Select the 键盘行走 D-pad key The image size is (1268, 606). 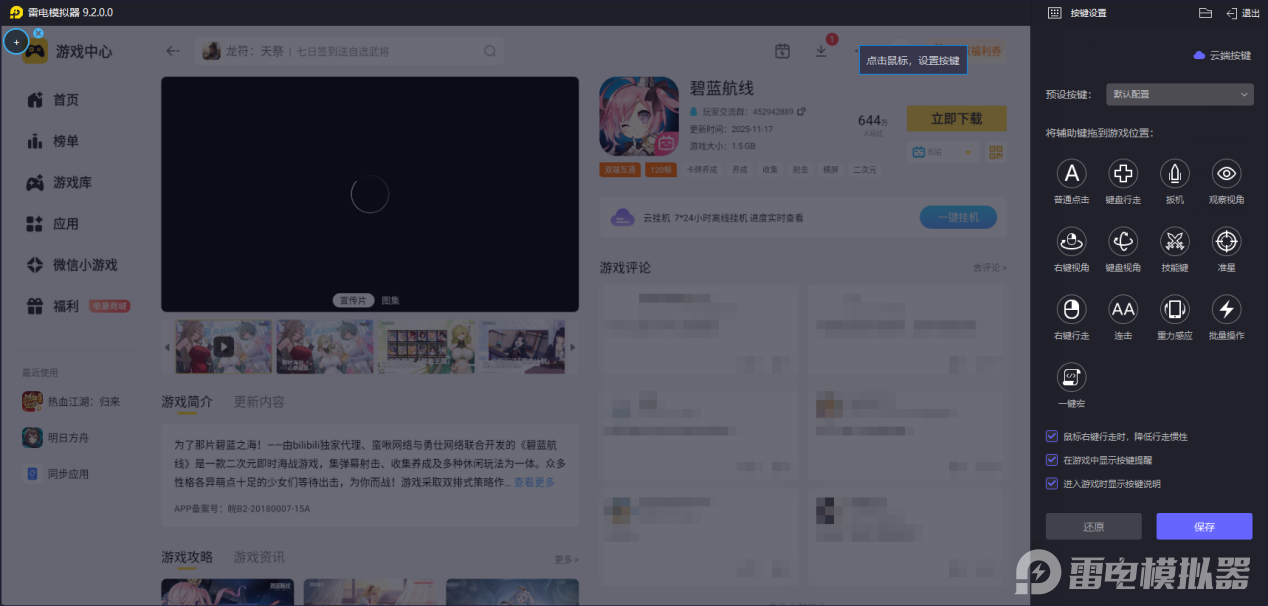pyautogui.click(x=1123, y=174)
